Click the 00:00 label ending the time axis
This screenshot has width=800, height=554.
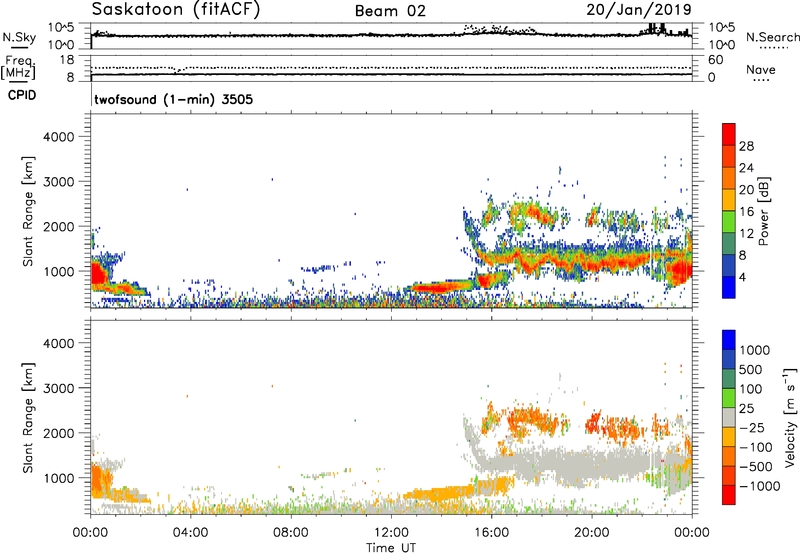tap(692, 533)
